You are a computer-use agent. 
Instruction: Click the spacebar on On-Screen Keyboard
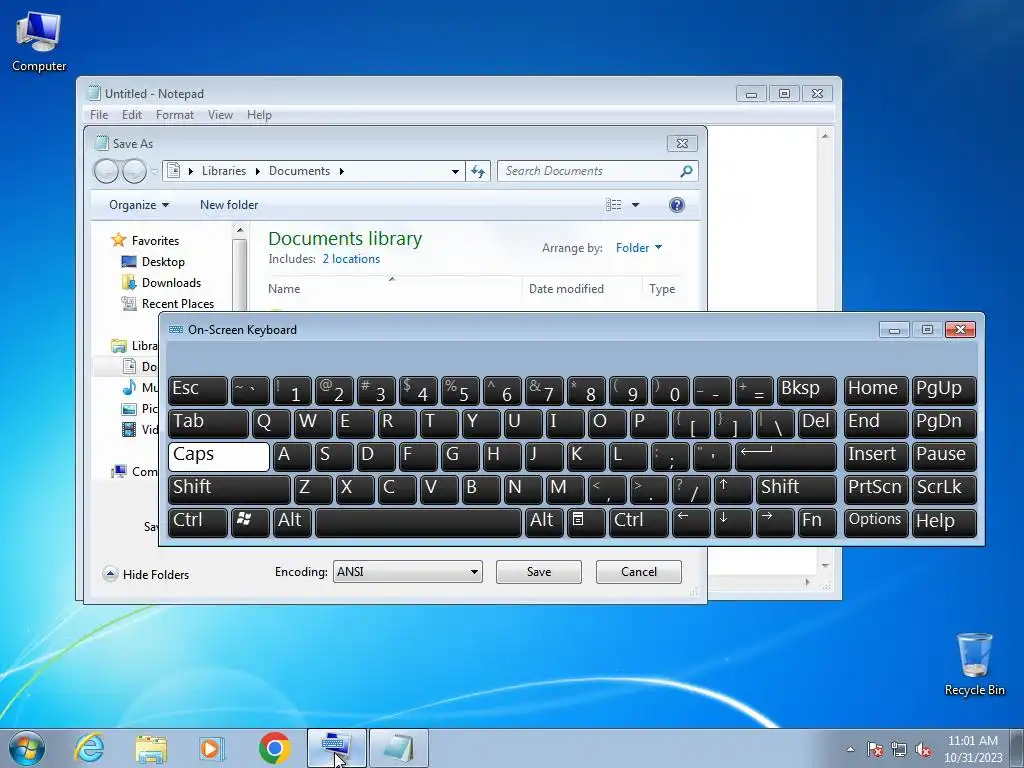(418, 522)
